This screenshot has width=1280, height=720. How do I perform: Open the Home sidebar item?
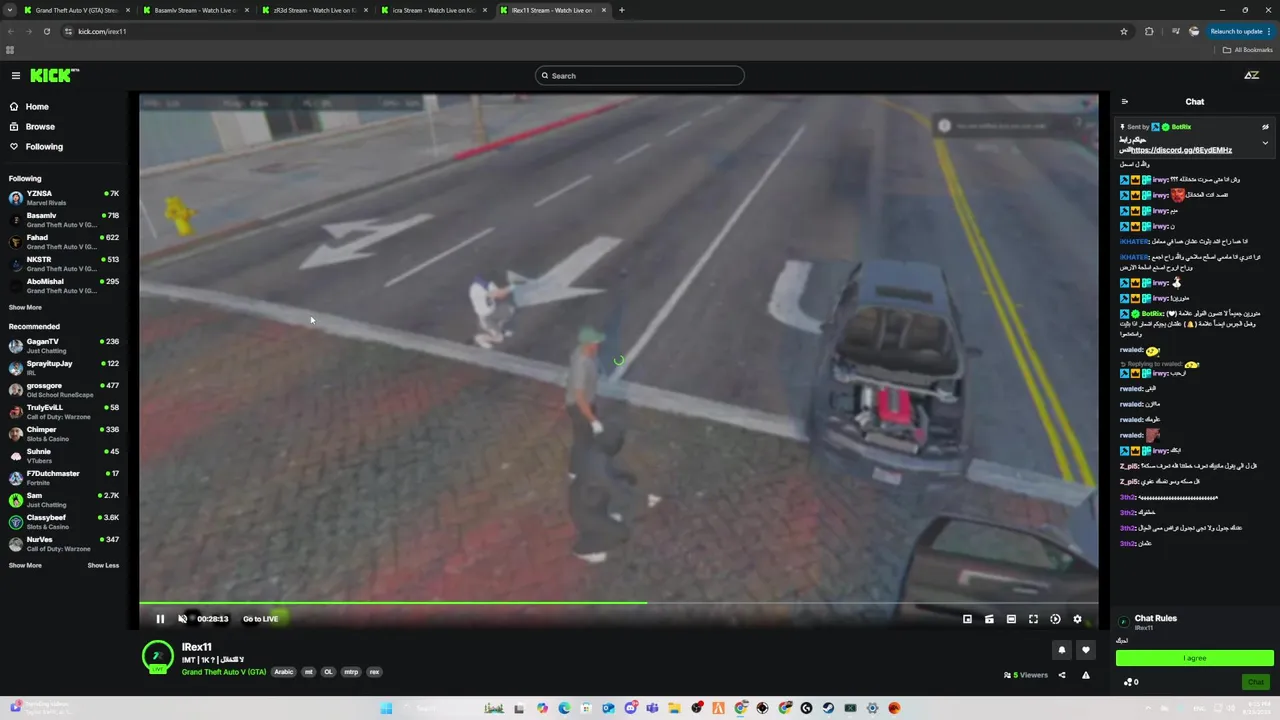click(37, 107)
